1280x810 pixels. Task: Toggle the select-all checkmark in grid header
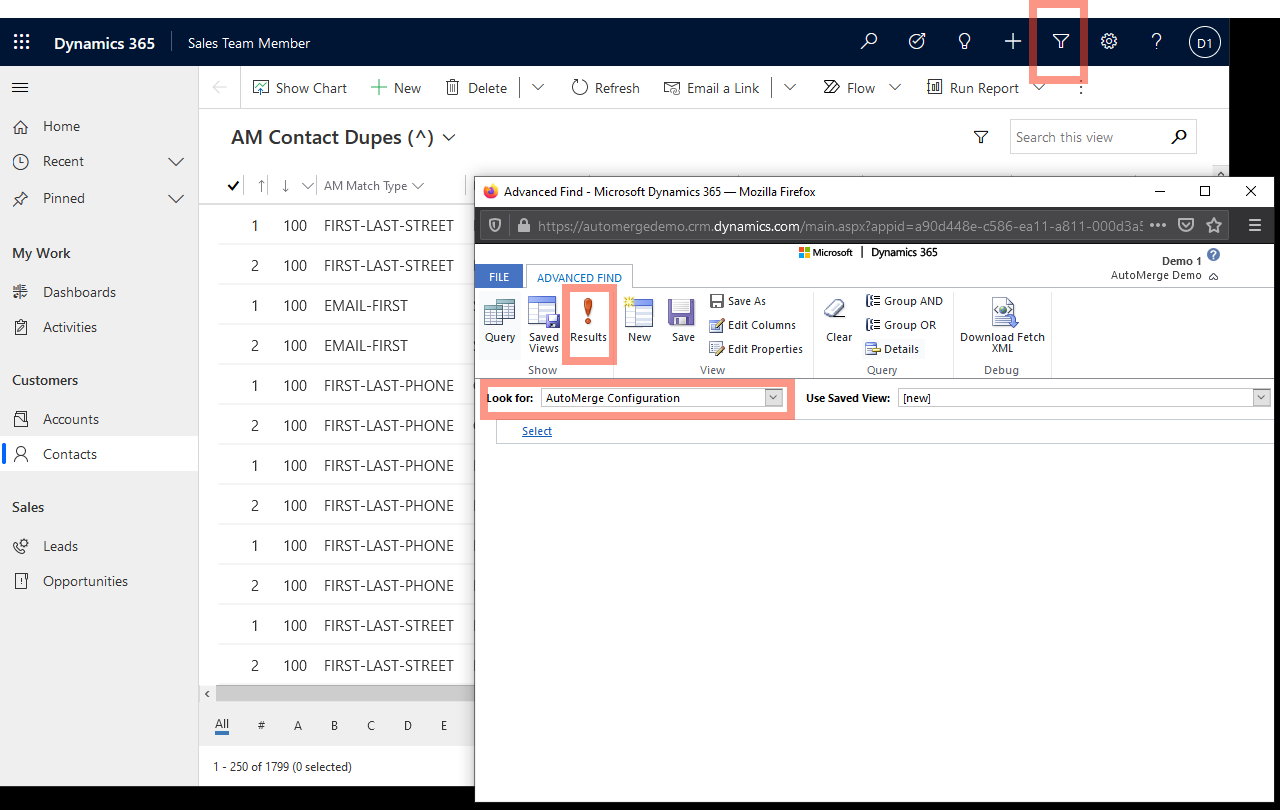coord(234,186)
